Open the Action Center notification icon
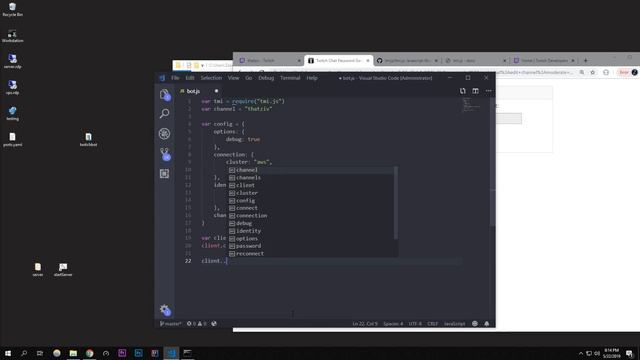The height and width of the screenshot is (360, 640). 629,353
